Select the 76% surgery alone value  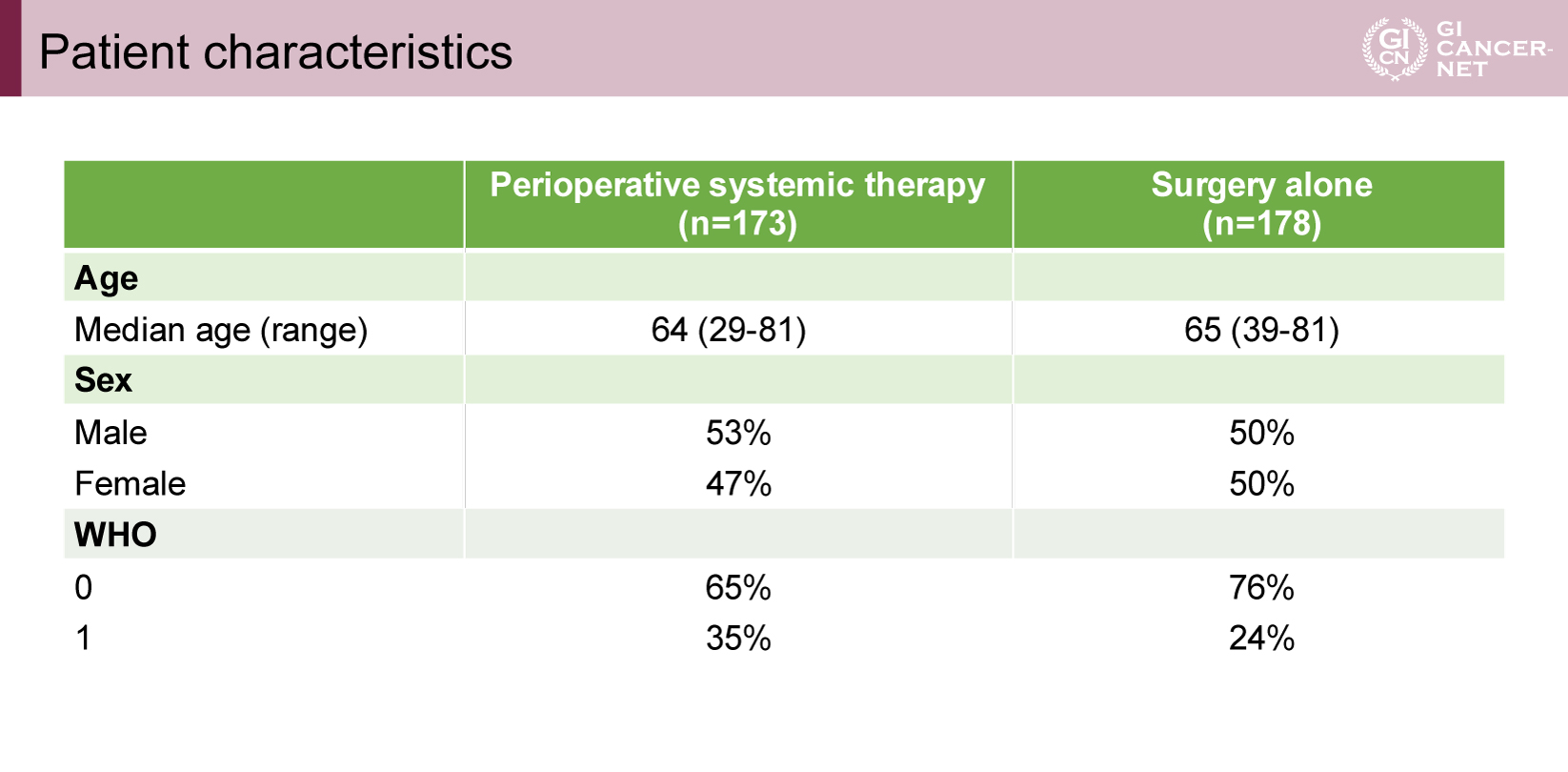(1261, 587)
